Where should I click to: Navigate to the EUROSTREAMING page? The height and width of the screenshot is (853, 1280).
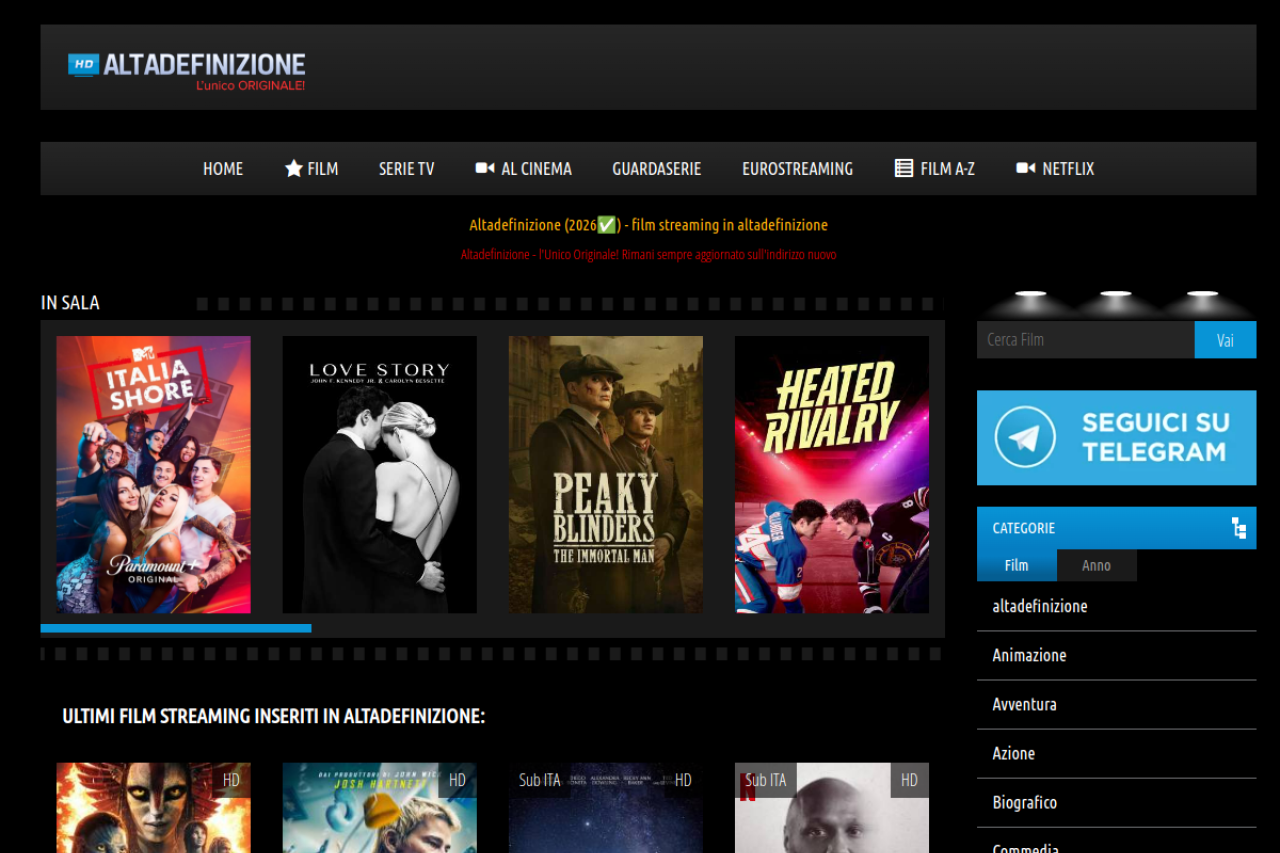click(797, 169)
